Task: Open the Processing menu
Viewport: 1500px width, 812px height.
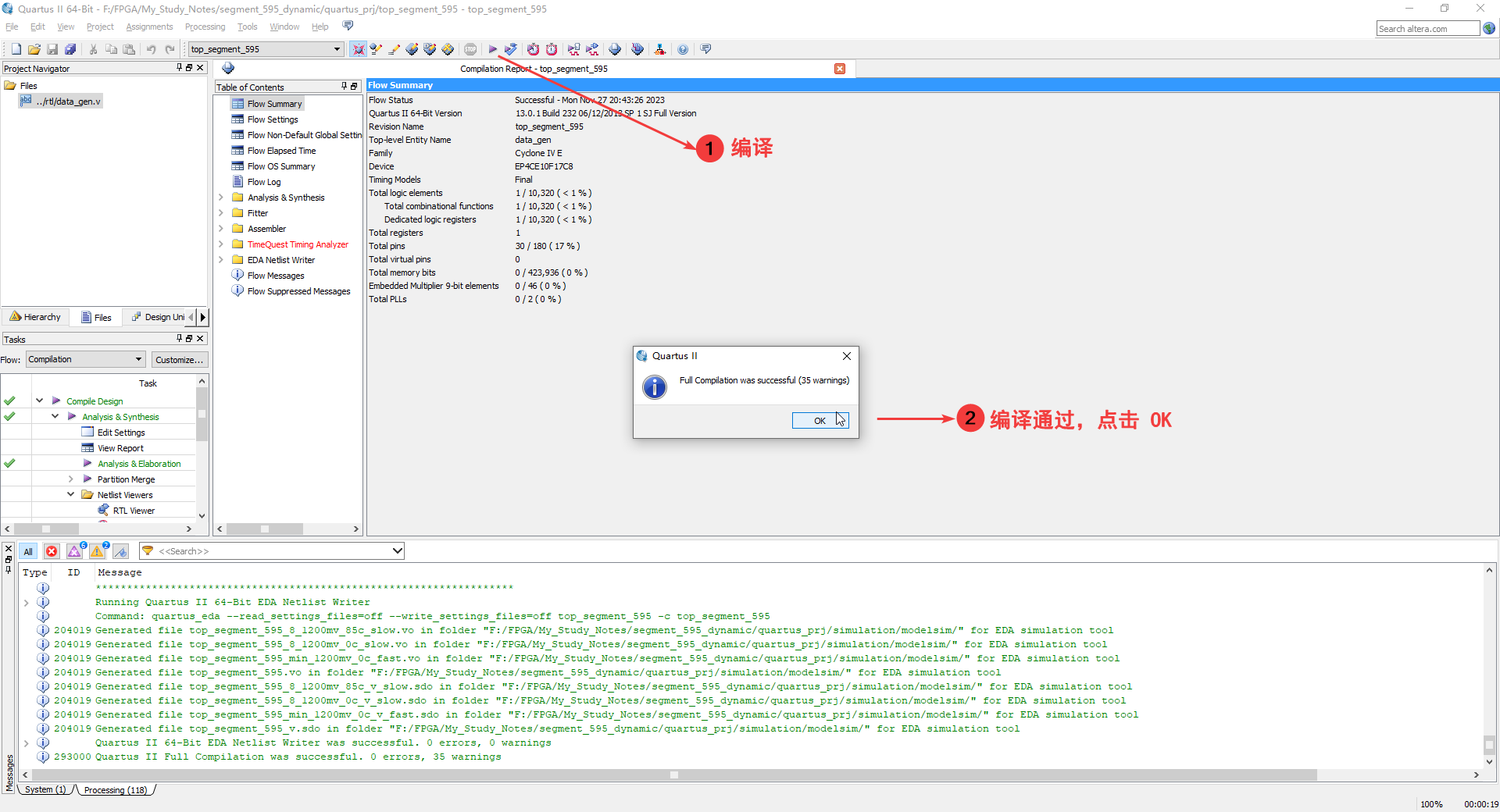Action: click(205, 27)
